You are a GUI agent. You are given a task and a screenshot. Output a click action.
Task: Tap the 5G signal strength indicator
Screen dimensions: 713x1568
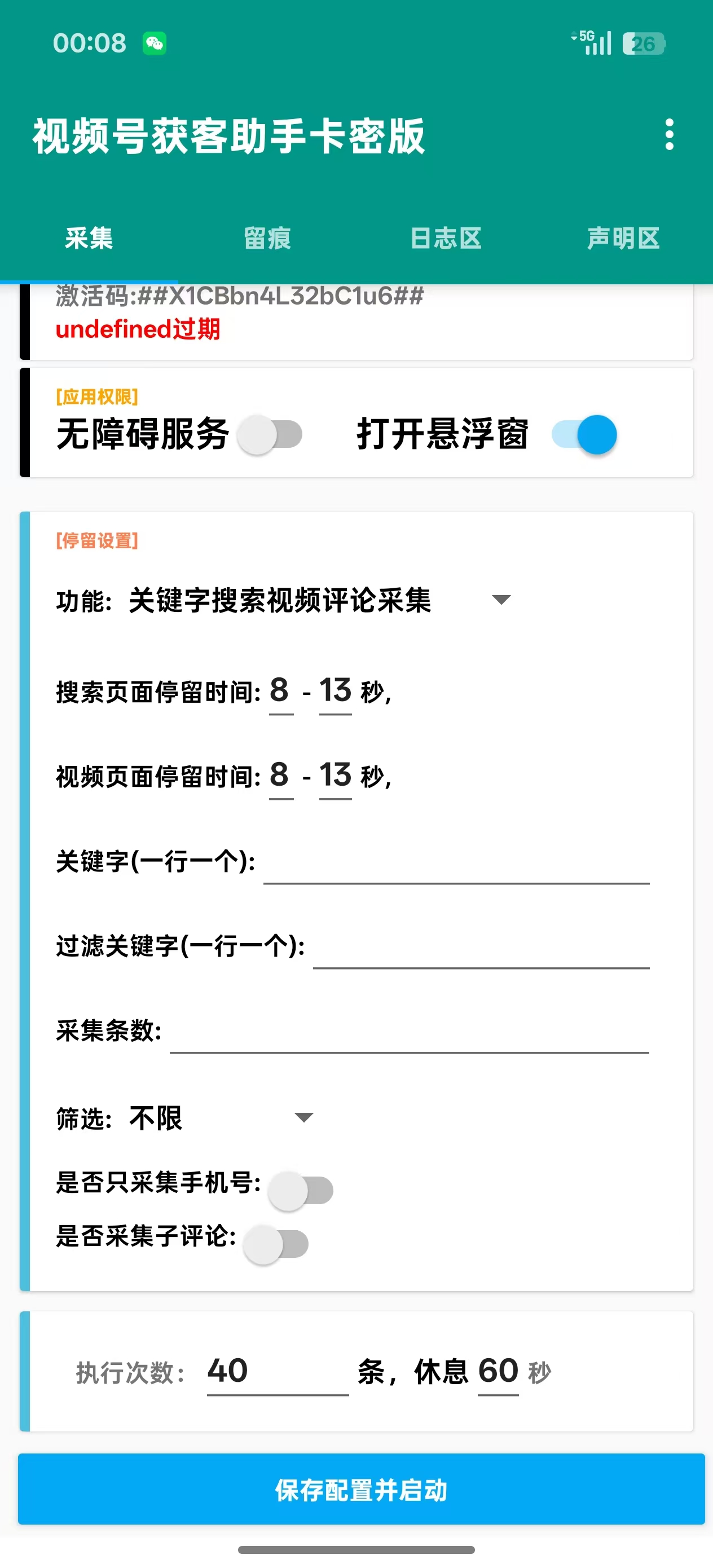(x=592, y=43)
